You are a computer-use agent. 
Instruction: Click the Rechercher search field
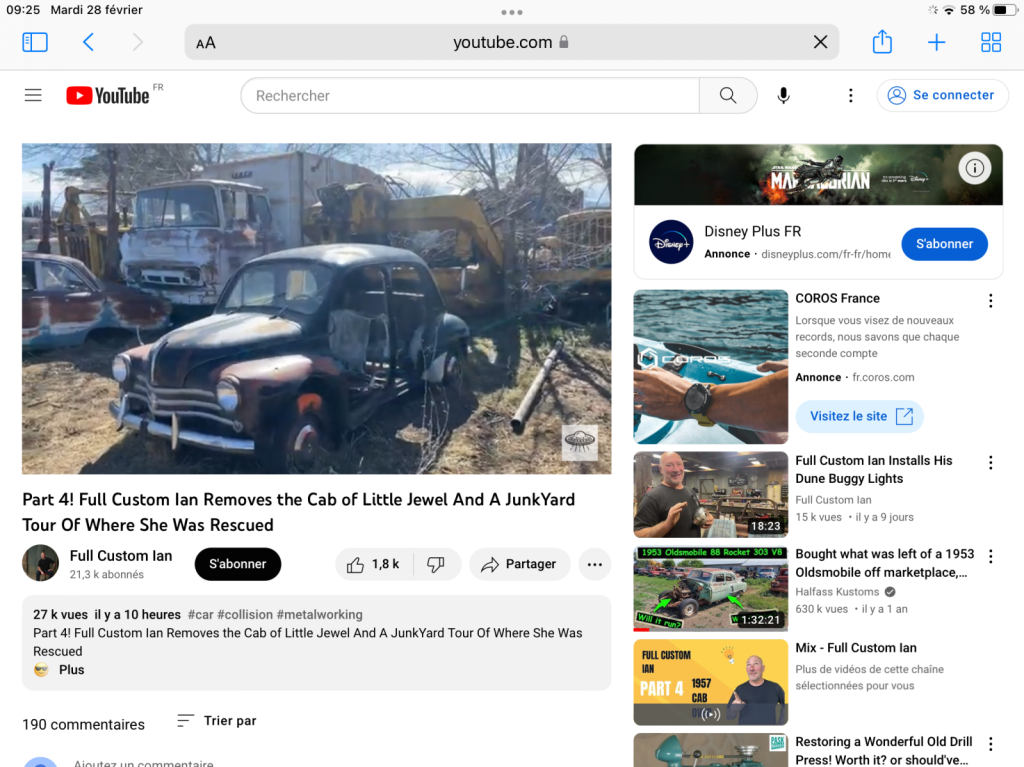pyautogui.click(x=470, y=95)
